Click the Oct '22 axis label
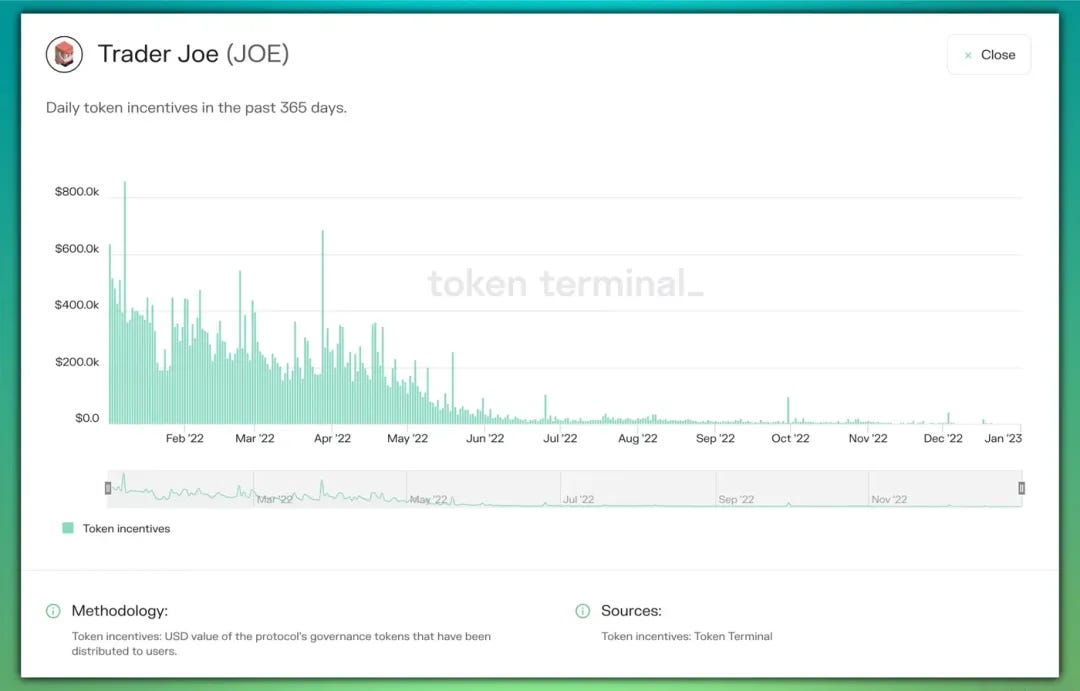The image size is (1080, 691). (791, 438)
